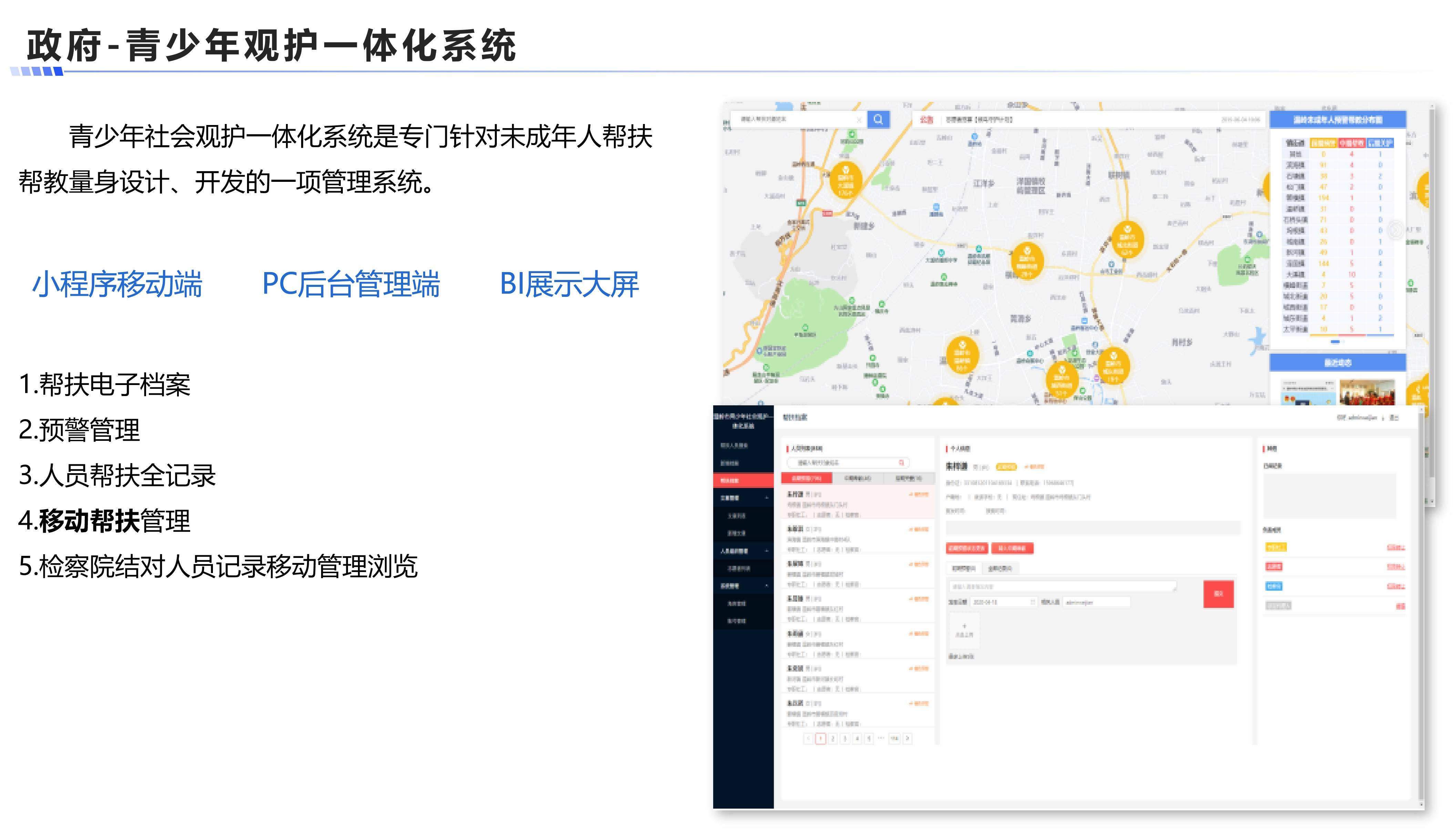
Task: Click the blue text BI展示大屏
Action: coord(569,284)
